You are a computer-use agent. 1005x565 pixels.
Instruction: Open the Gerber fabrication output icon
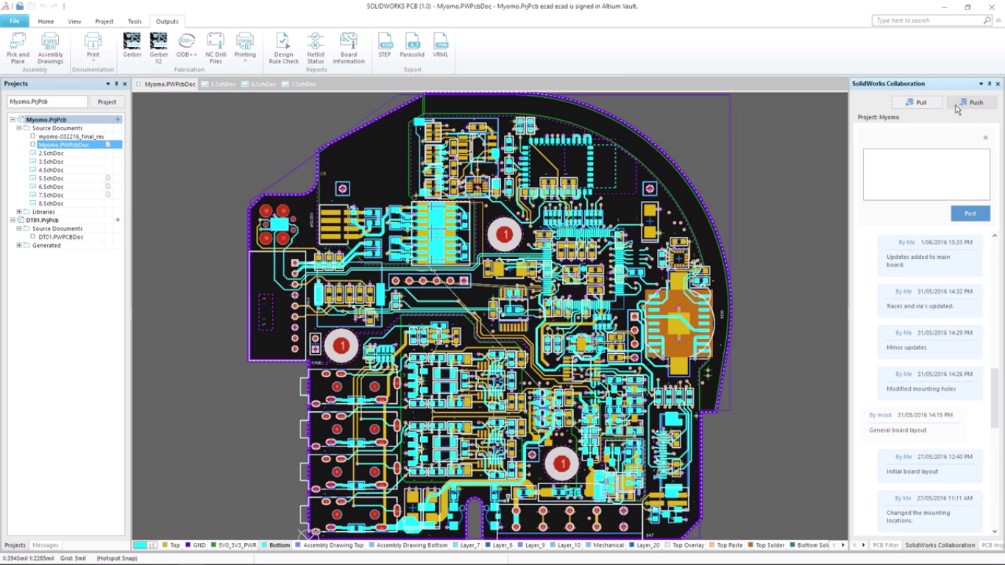point(132,45)
